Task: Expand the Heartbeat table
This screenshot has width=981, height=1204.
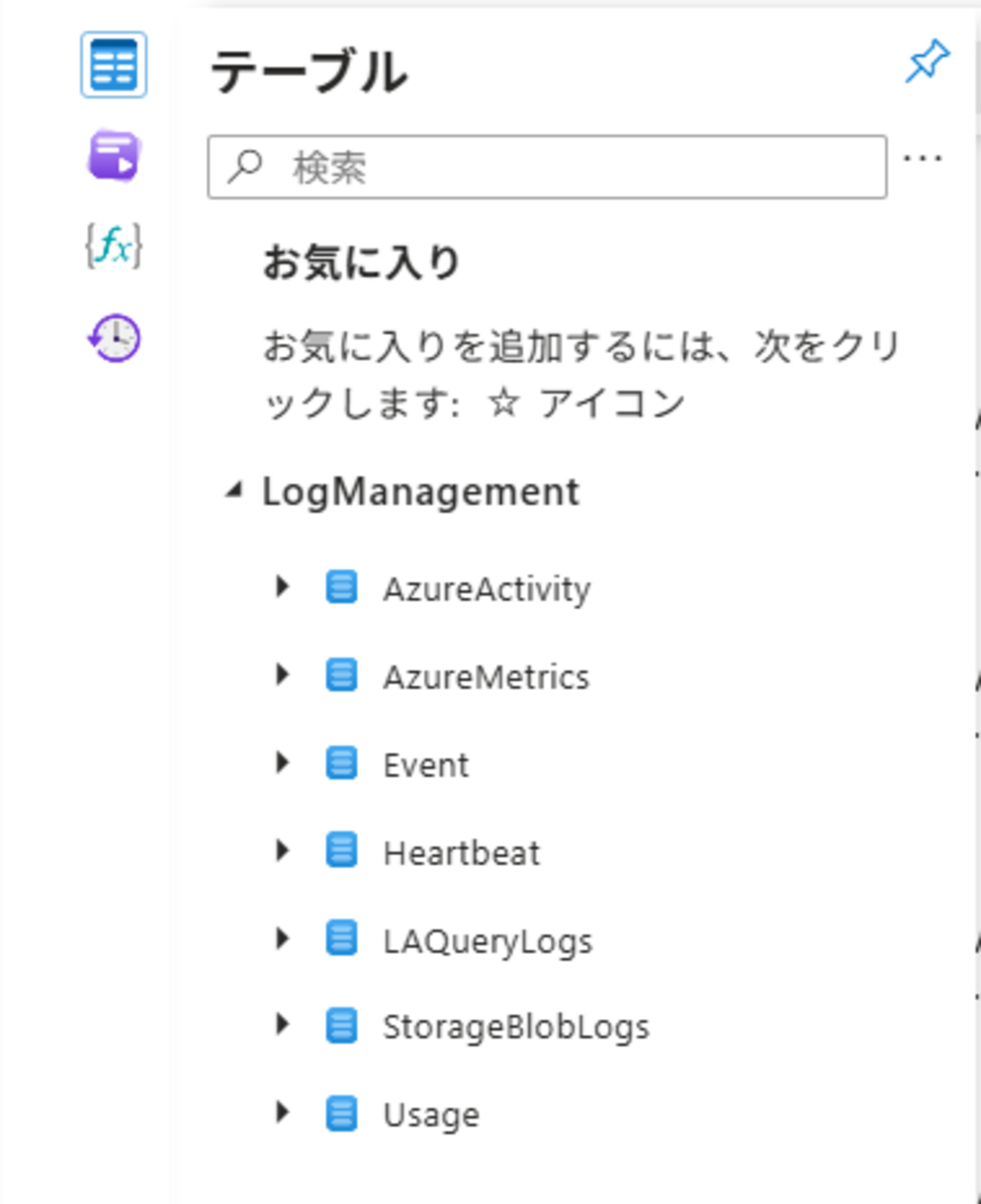Action: 283,851
